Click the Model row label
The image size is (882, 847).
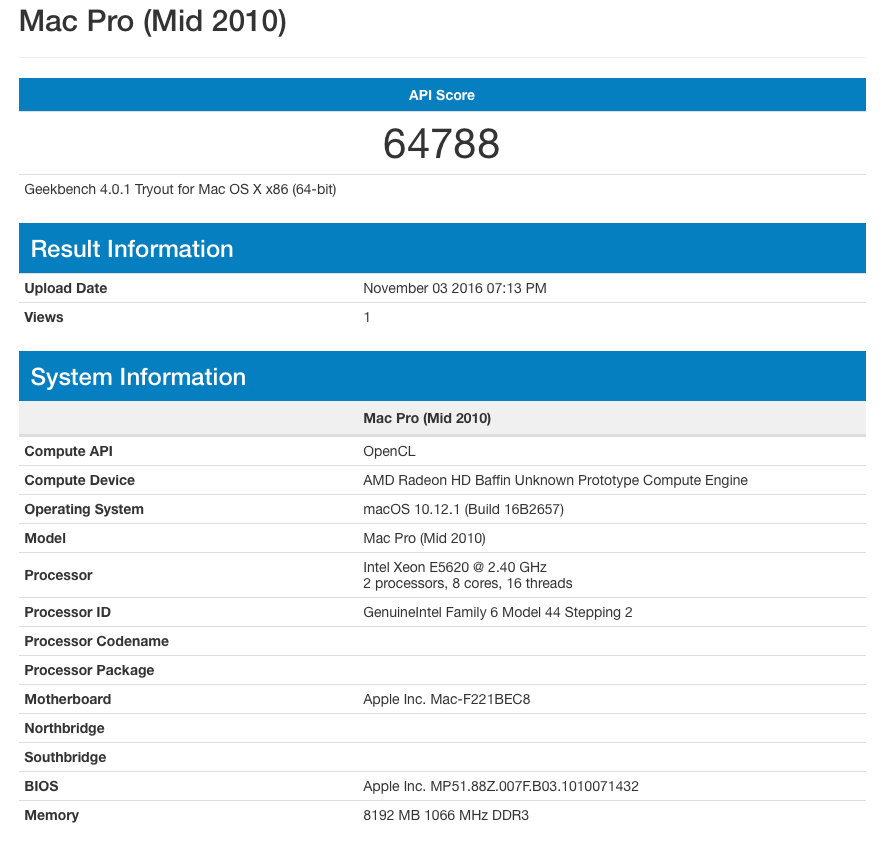45,538
